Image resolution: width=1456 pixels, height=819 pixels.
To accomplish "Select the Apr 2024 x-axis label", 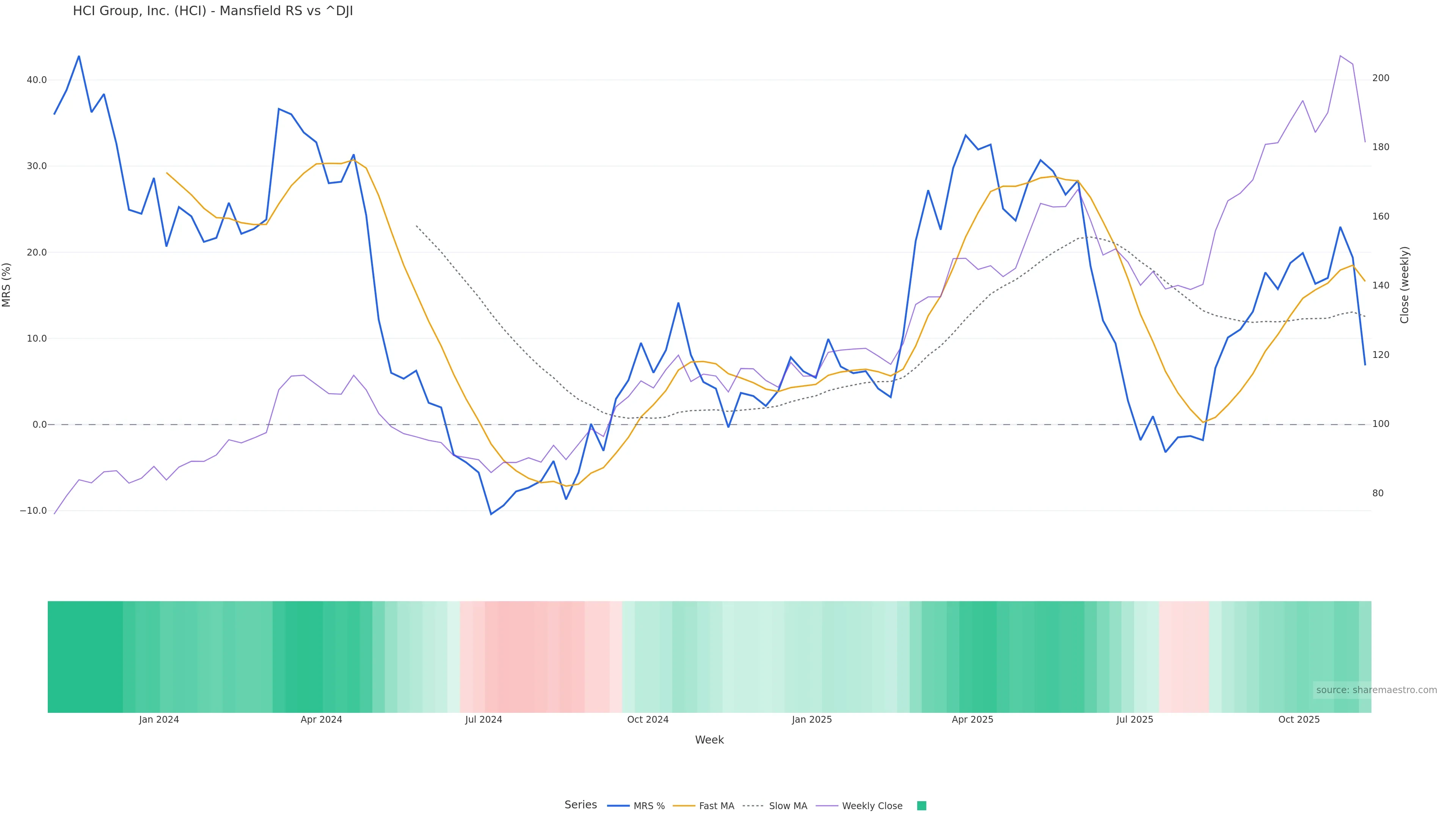I will coord(321,720).
